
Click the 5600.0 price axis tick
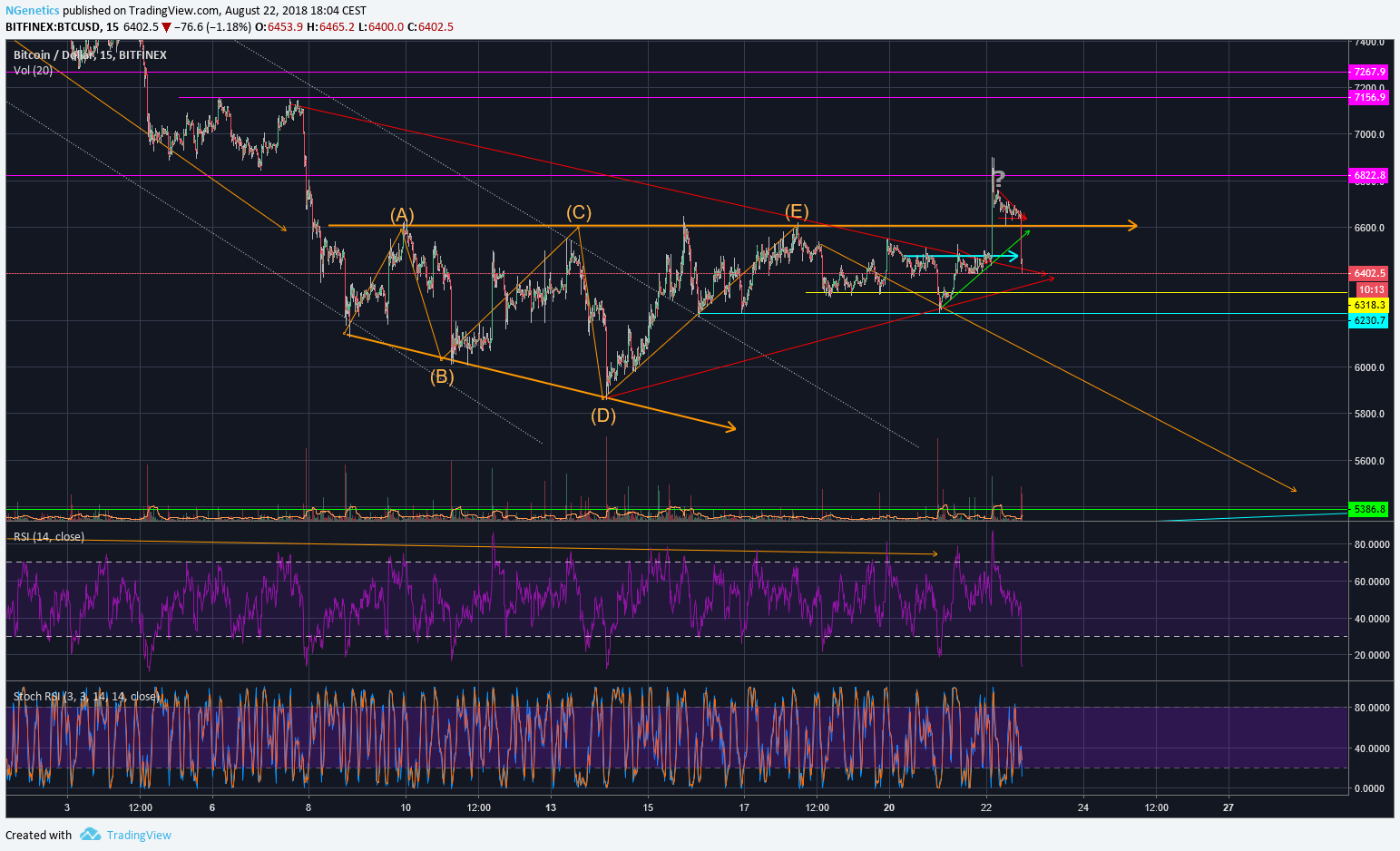click(1369, 461)
